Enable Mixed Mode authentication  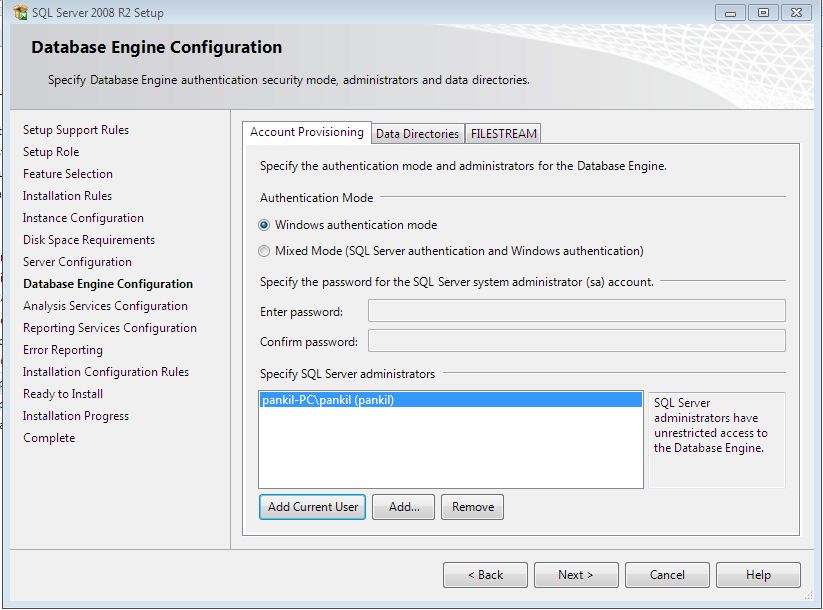click(263, 249)
